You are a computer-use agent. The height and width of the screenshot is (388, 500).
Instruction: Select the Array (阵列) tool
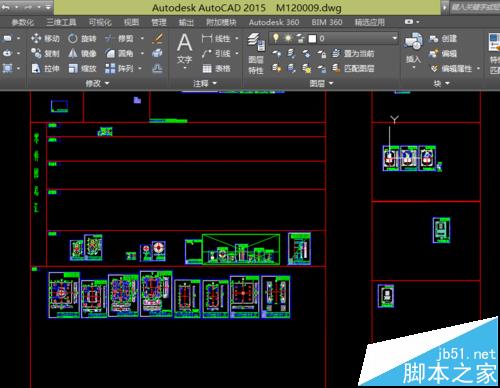119,68
